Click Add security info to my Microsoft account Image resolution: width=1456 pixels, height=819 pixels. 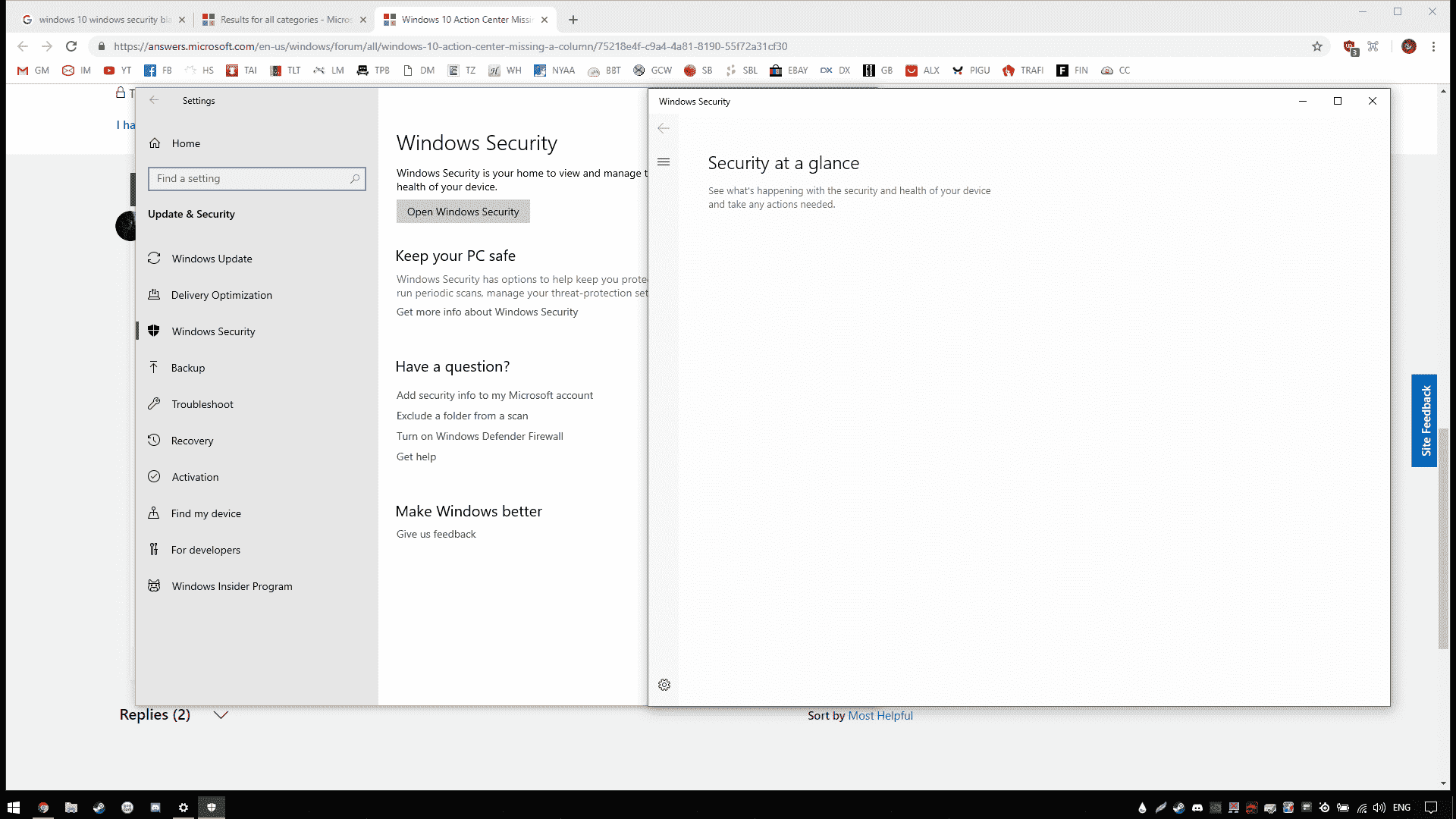494,395
